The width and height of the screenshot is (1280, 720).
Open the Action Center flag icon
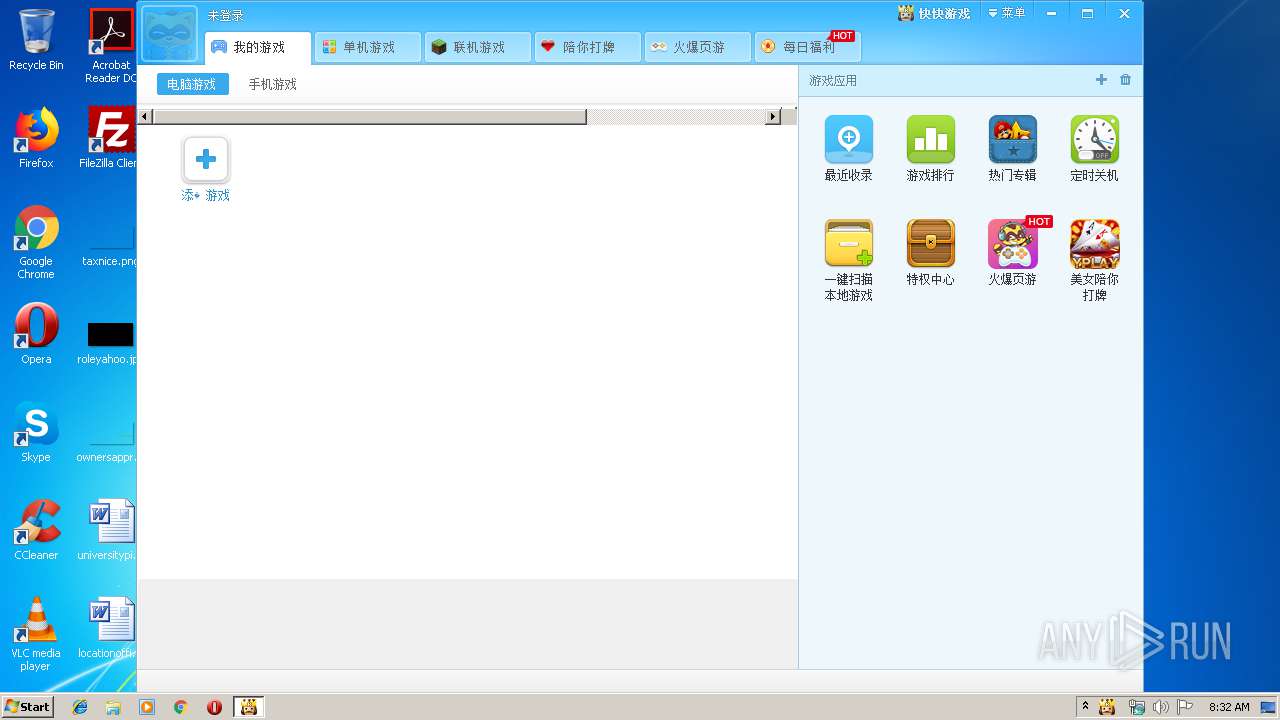point(1185,707)
